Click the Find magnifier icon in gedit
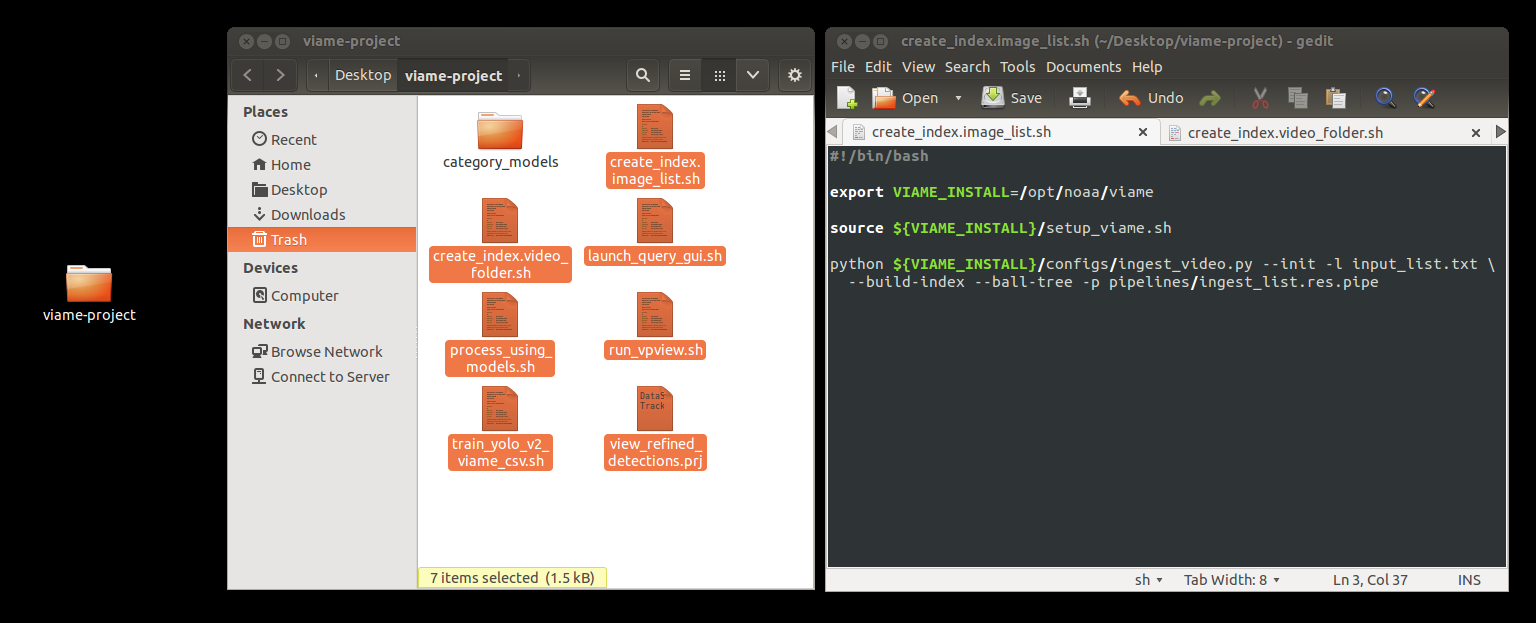The image size is (1536, 623). tap(1385, 97)
